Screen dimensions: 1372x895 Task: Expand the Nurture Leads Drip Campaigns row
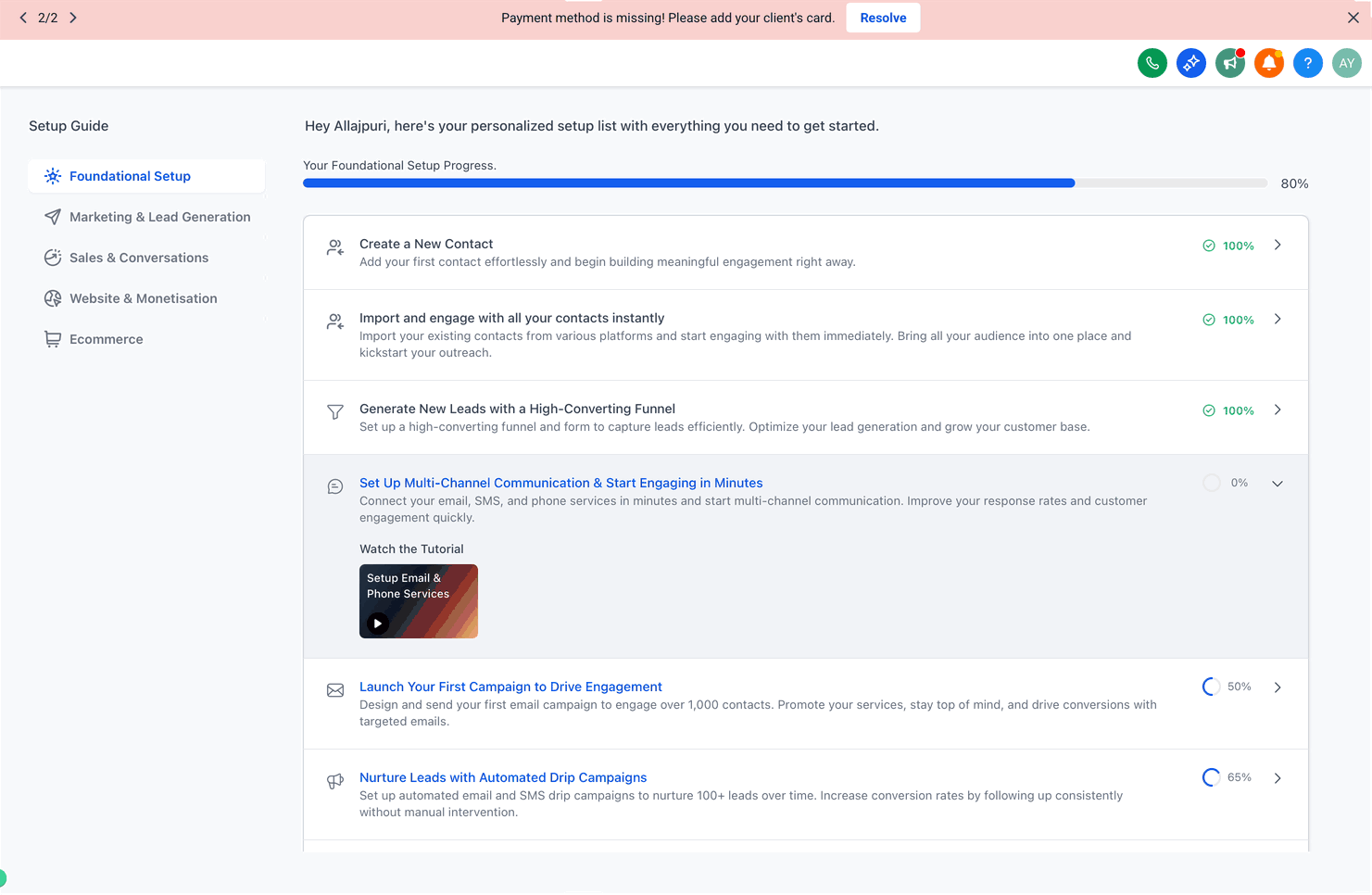(x=1278, y=778)
